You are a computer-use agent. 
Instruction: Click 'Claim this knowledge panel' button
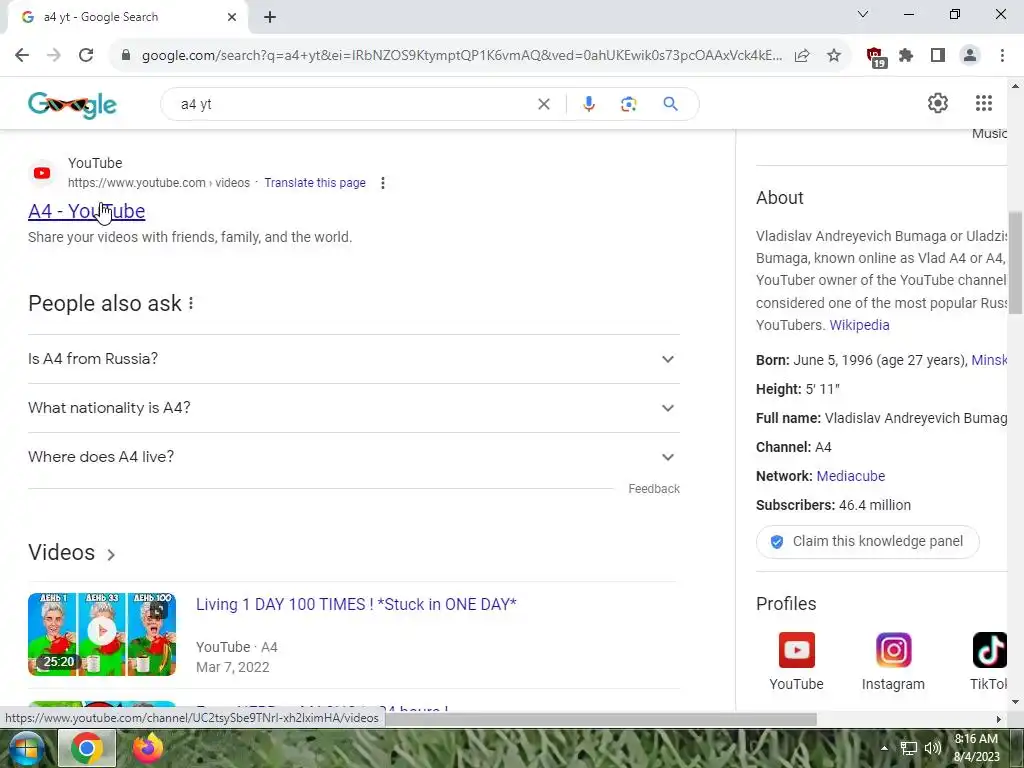pyautogui.click(x=867, y=541)
